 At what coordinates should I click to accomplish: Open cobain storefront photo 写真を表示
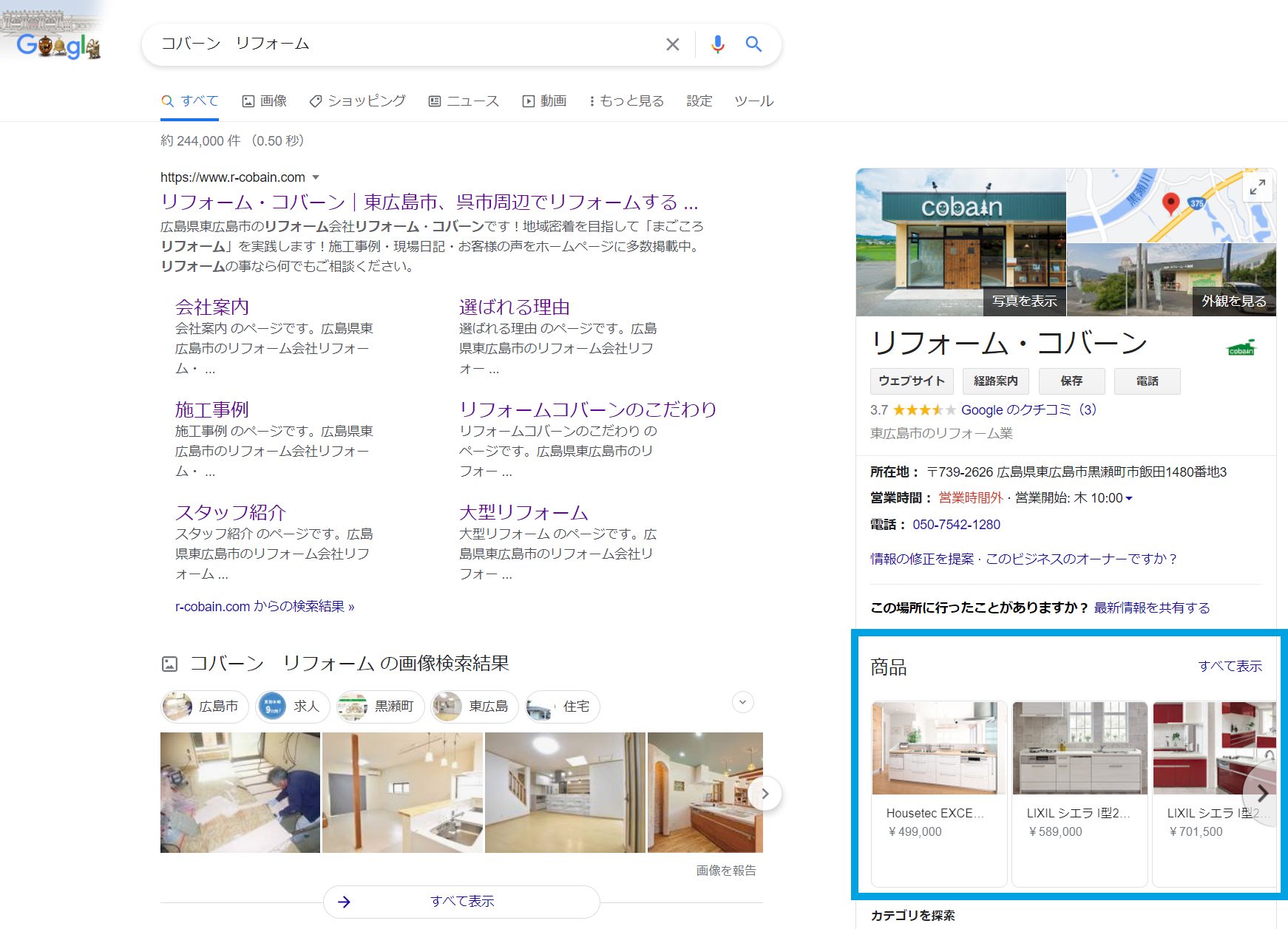(961, 242)
